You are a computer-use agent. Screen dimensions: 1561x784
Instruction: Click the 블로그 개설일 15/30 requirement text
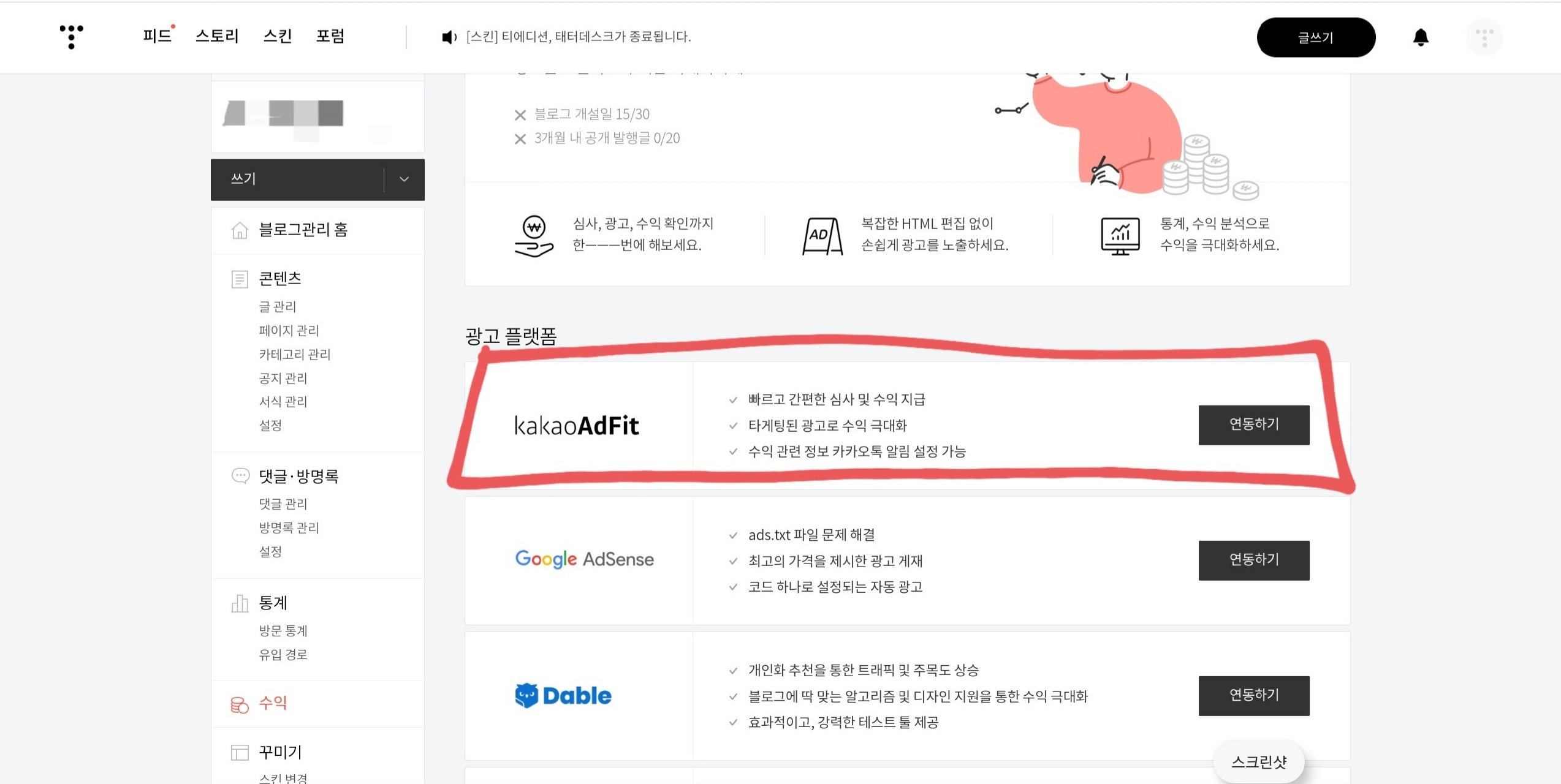(x=592, y=115)
